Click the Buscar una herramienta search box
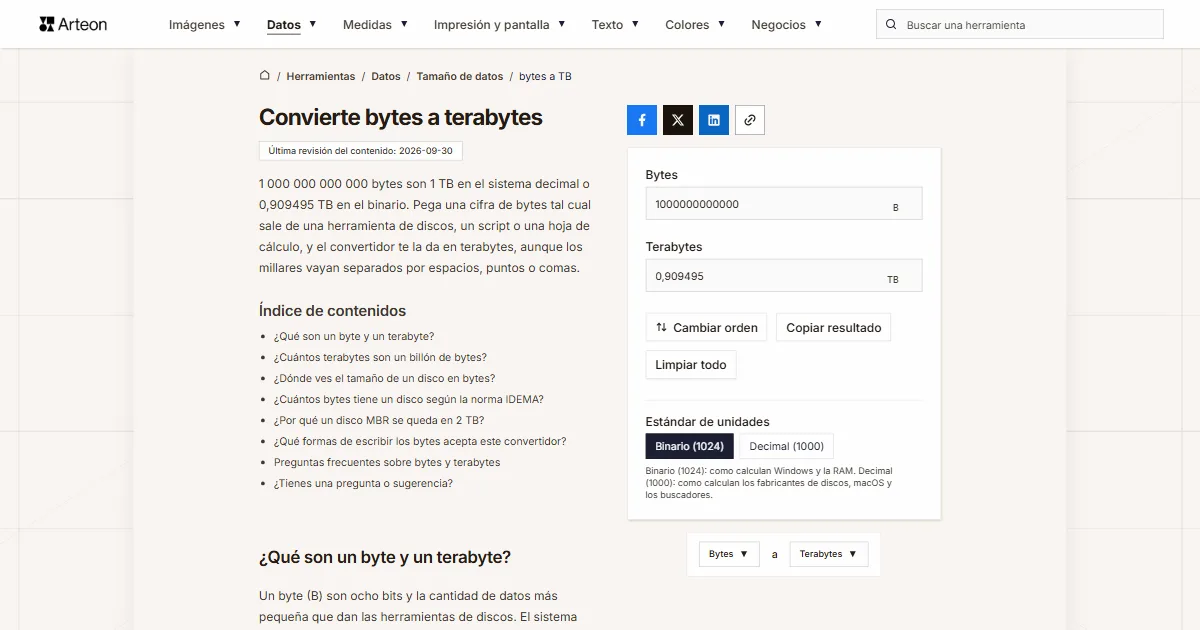The image size is (1200, 630). 1020,25
